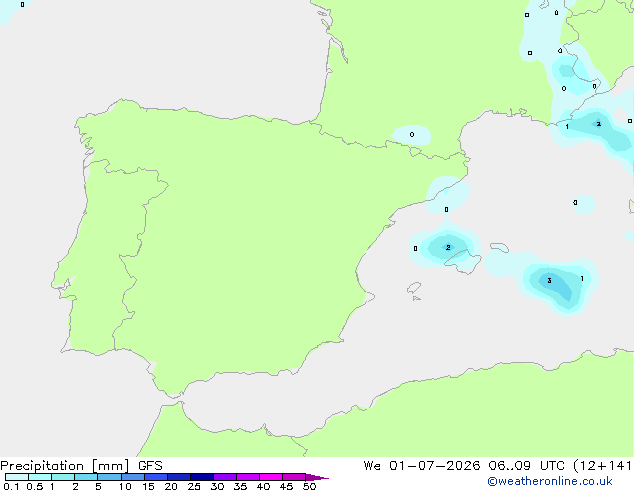The image size is (634, 490).
Task: Click the "(12+141" forecast offset text
Action: coord(602,466)
